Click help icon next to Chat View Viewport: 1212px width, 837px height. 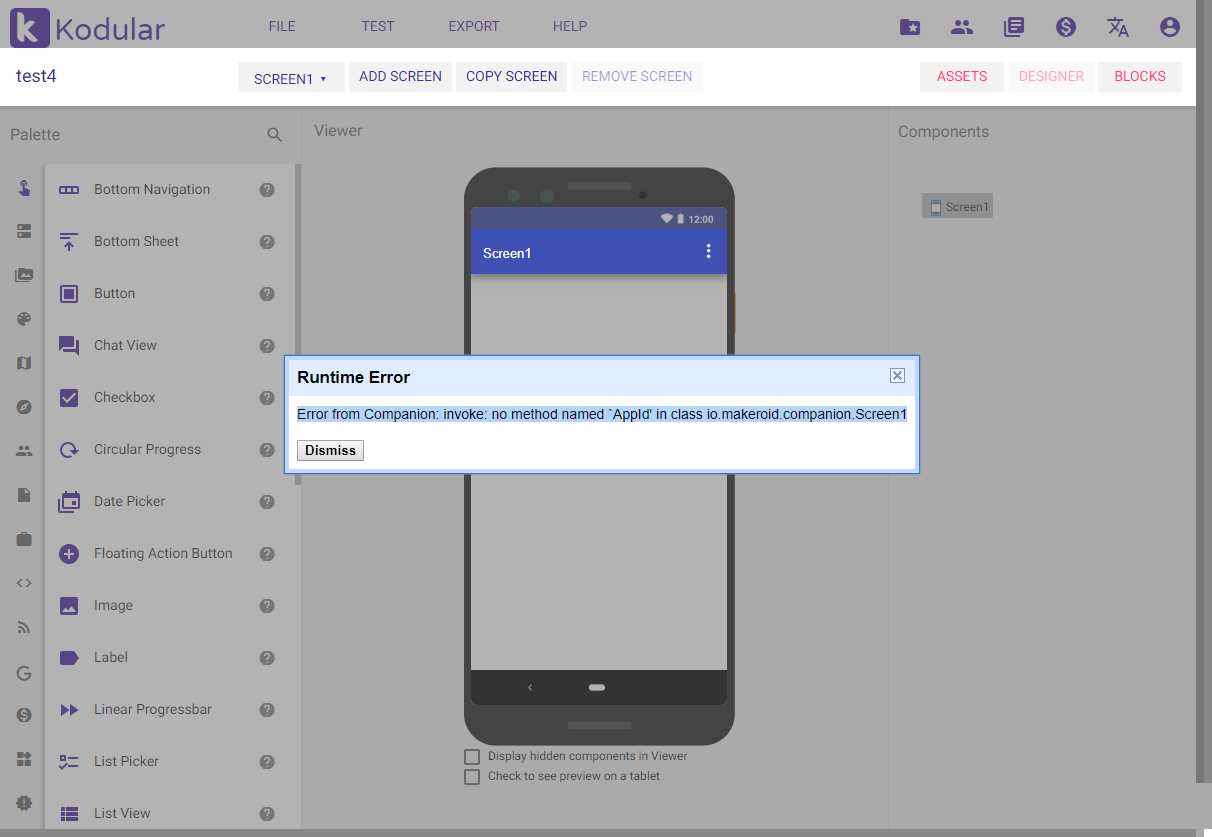tap(267, 346)
